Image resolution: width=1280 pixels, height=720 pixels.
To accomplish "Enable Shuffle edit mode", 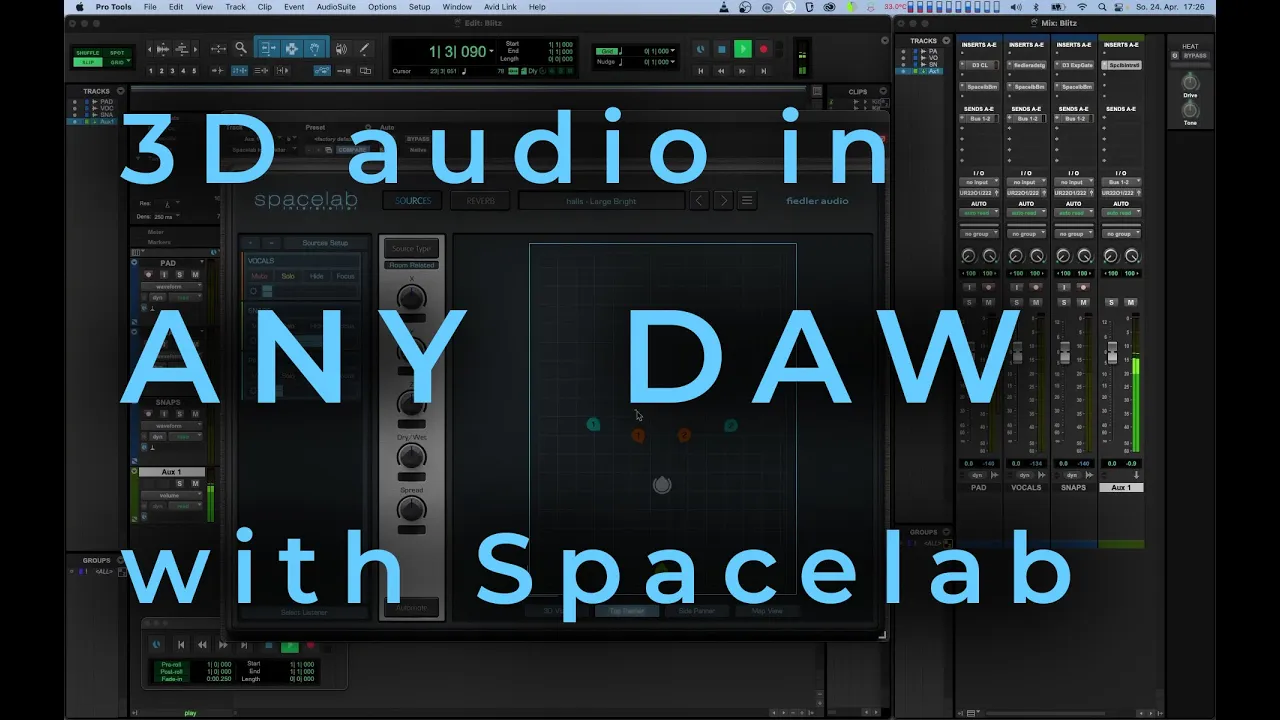I will [88, 53].
